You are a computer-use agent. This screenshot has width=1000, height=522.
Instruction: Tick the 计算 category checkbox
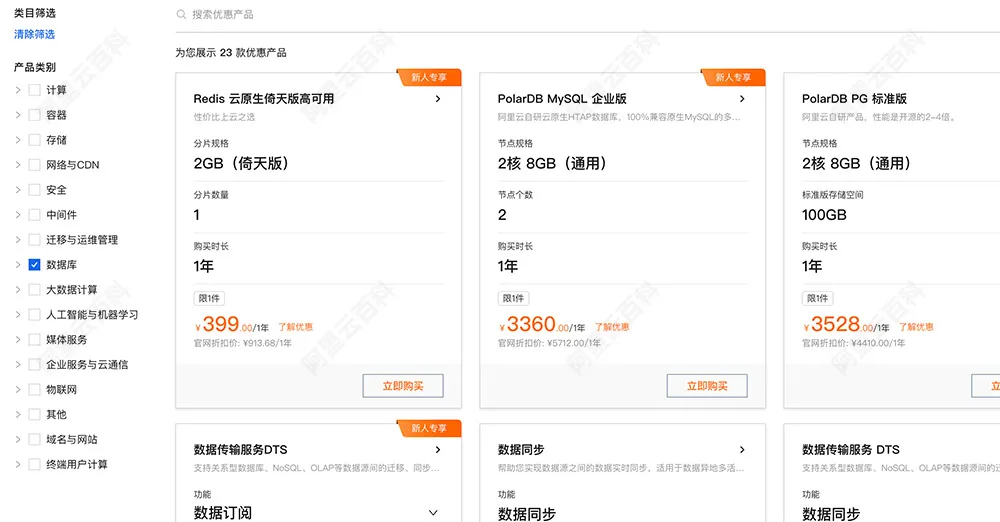click(x=34, y=90)
